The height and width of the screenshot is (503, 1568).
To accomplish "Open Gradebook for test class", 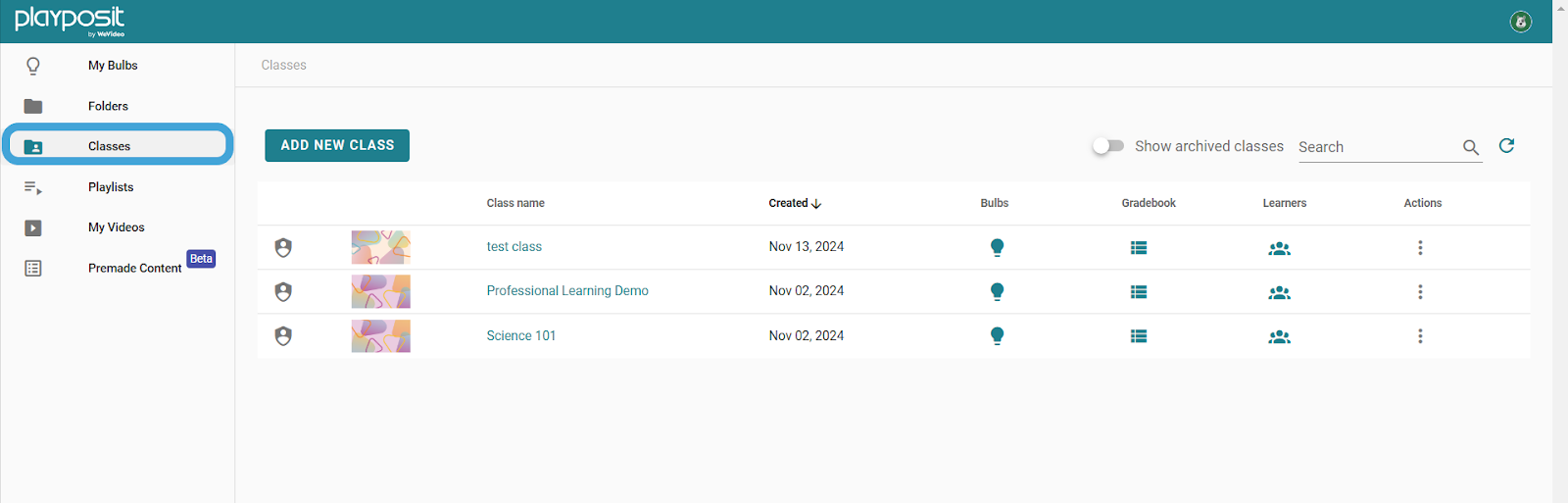I will 1138,248.
